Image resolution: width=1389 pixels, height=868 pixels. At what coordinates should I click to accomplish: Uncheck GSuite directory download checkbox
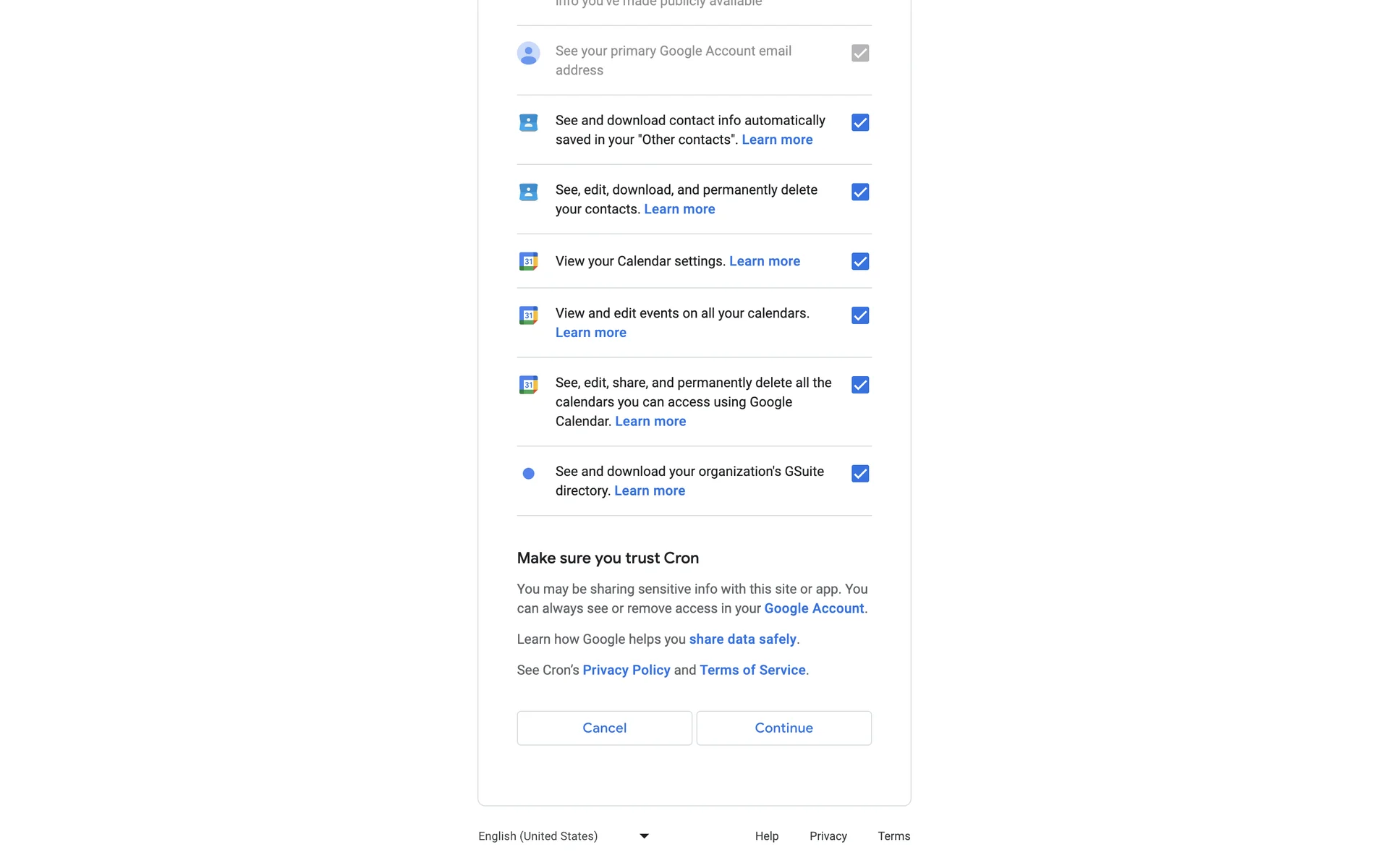pyautogui.click(x=859, y=474)
